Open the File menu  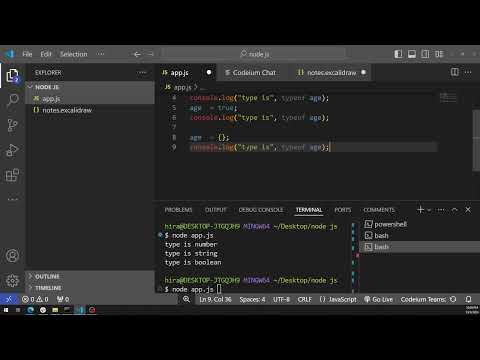tap(27, 54)
